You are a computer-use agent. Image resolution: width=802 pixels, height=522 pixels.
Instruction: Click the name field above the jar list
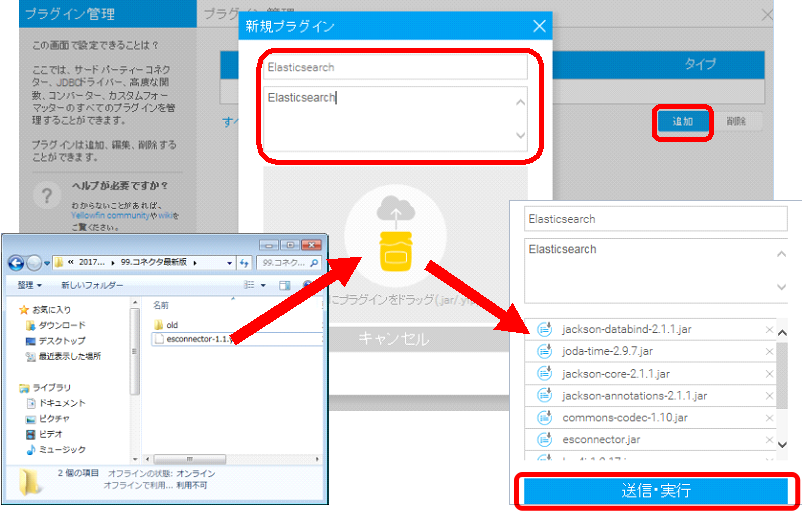(x=656, y=219)
